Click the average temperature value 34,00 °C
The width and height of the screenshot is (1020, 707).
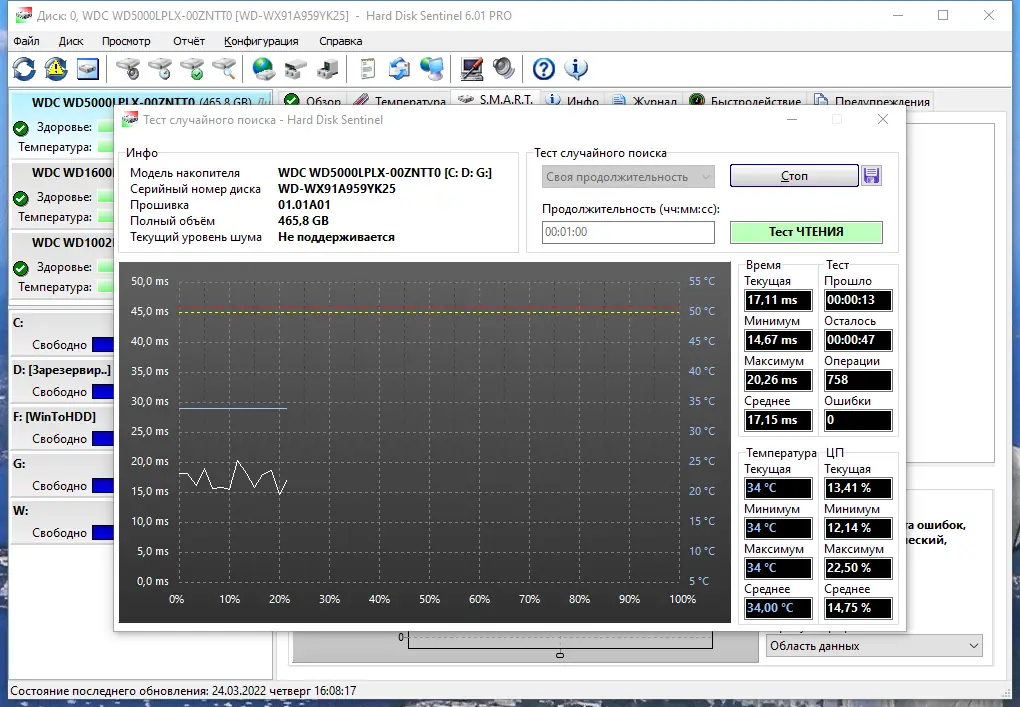[778, 607]
